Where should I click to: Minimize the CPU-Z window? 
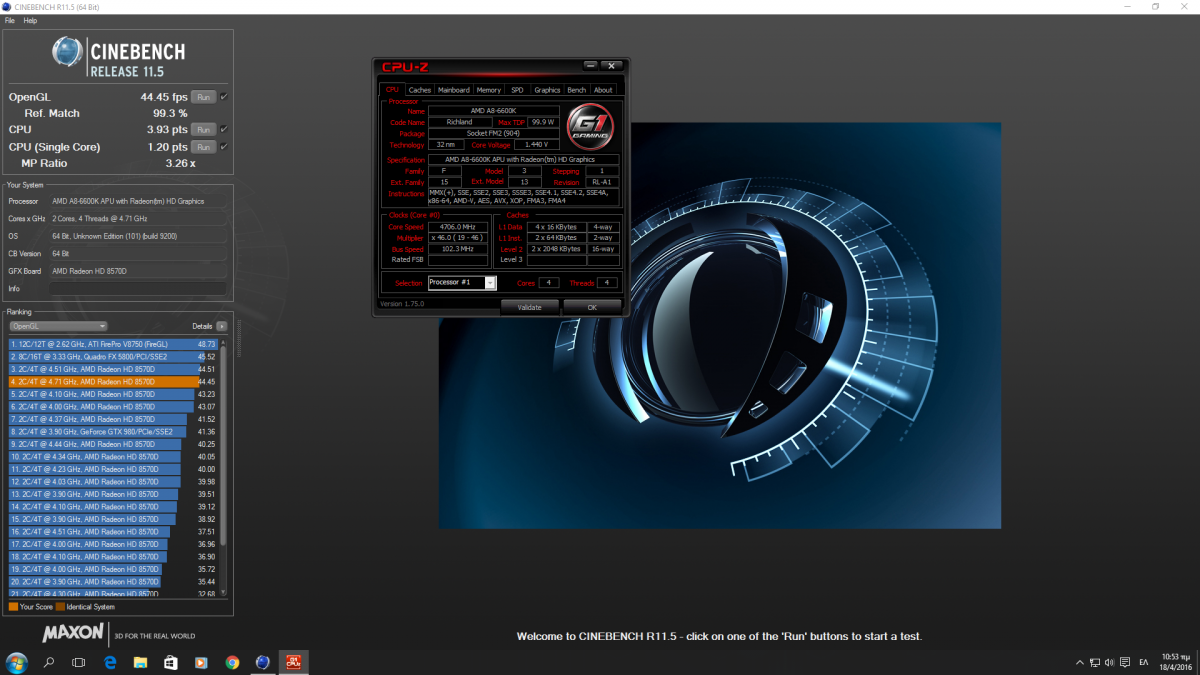(590, 66)
